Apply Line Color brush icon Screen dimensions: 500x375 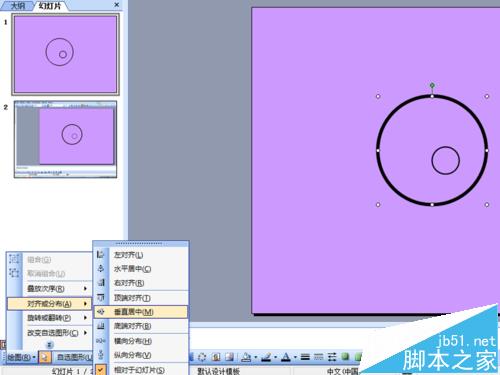266,357
